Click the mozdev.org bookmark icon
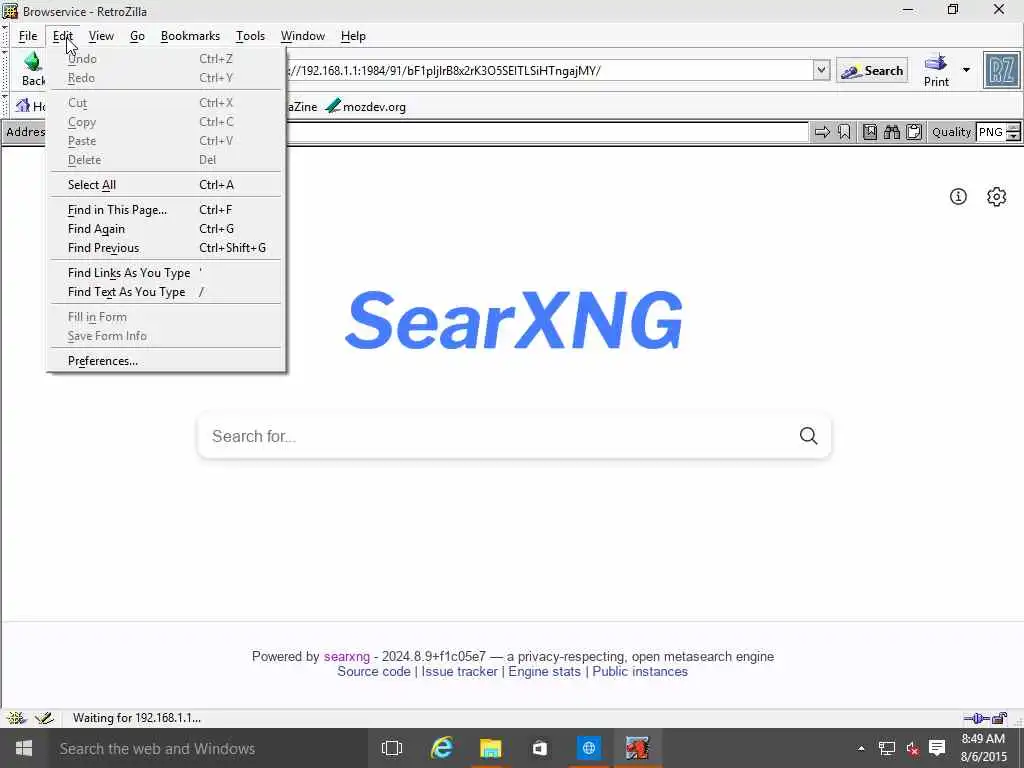The width and height of the screenshot is (1024, 768). tap(333, 106)
